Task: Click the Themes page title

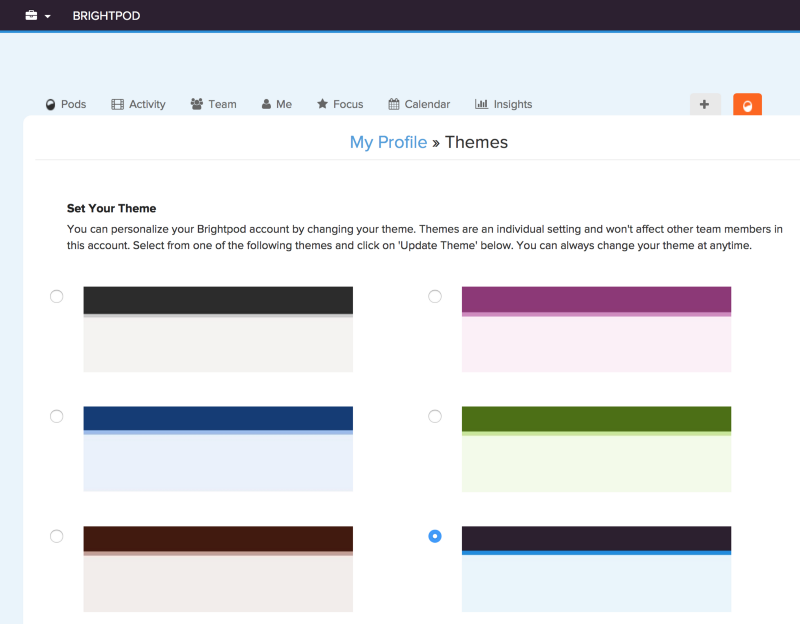Action: click(476, 142)
